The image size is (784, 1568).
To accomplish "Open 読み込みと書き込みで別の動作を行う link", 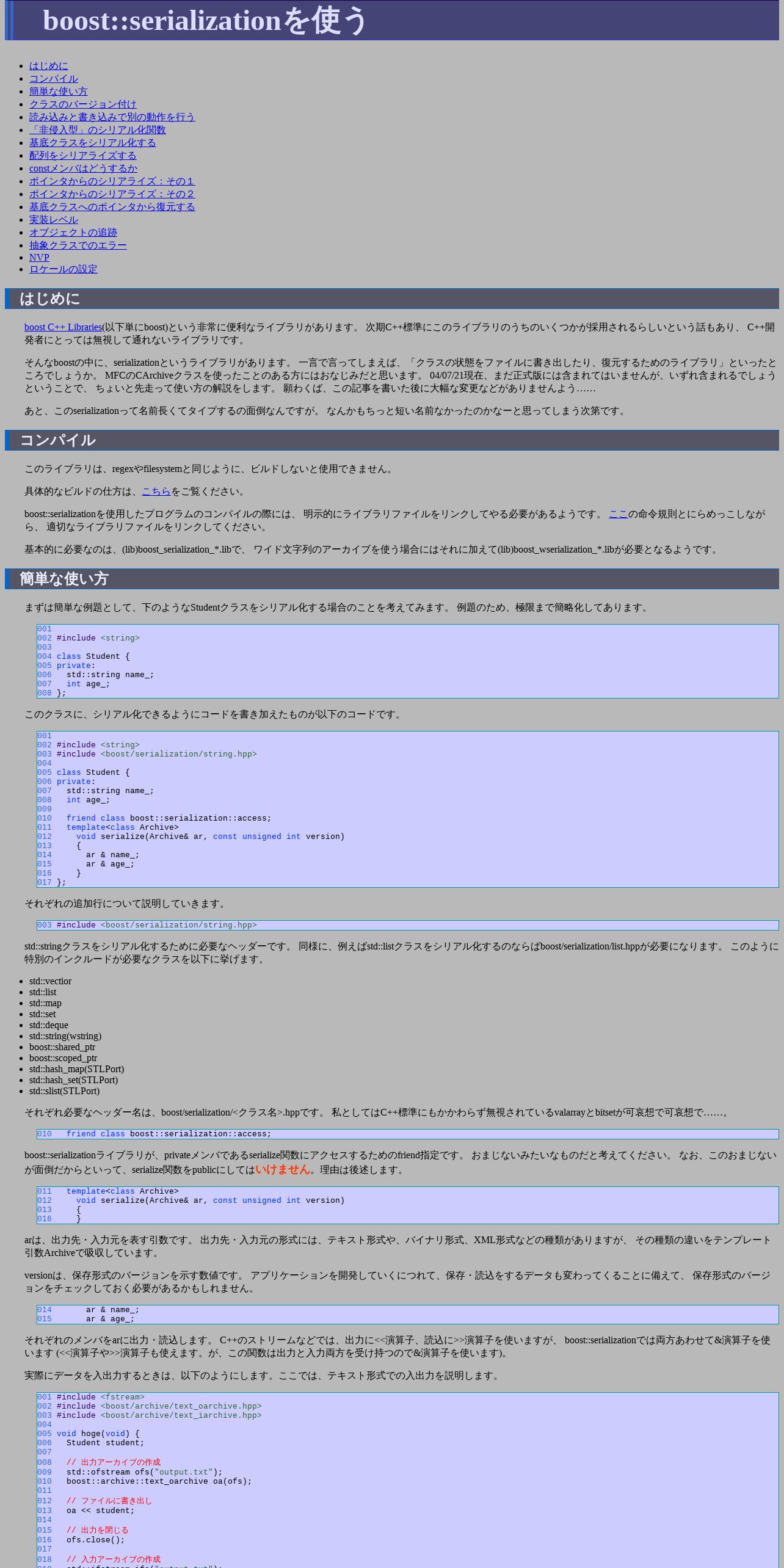I will tap(112, 117).
